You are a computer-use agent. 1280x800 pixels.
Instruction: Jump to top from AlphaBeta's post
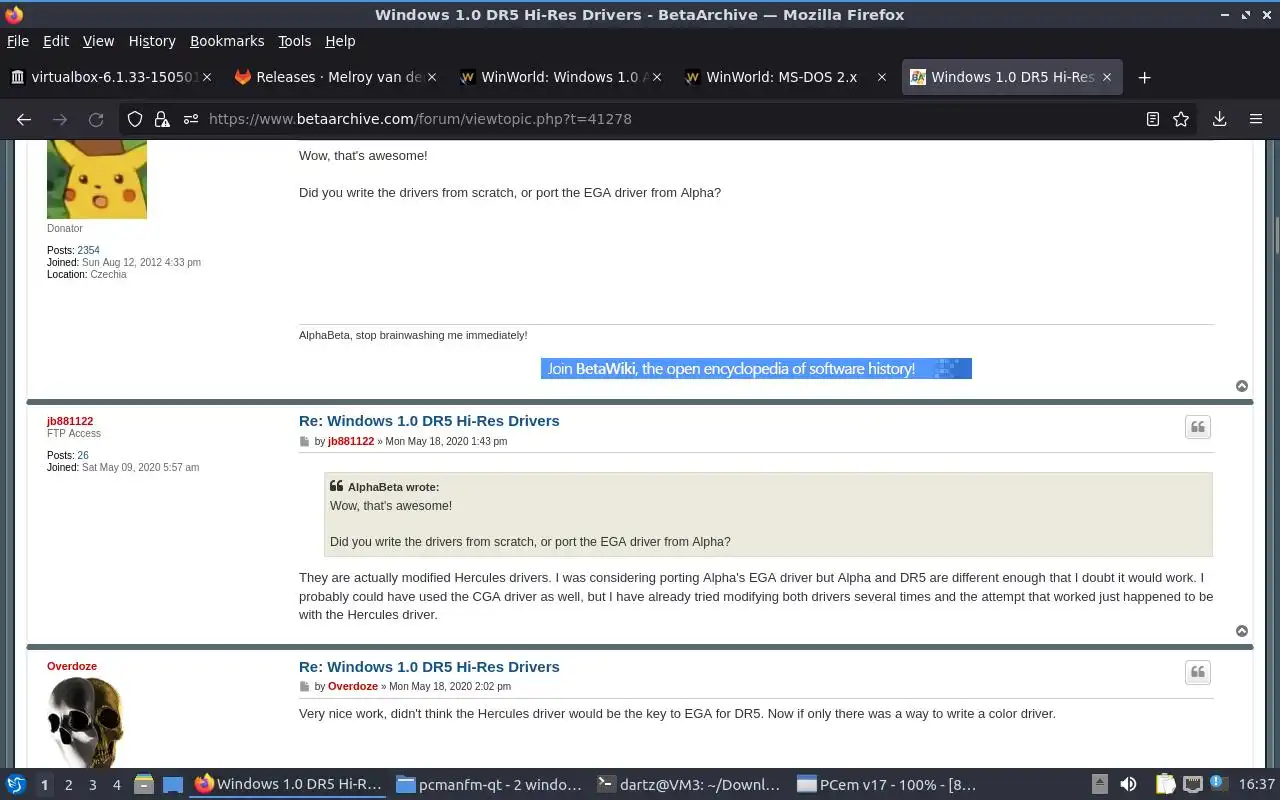1242,386
